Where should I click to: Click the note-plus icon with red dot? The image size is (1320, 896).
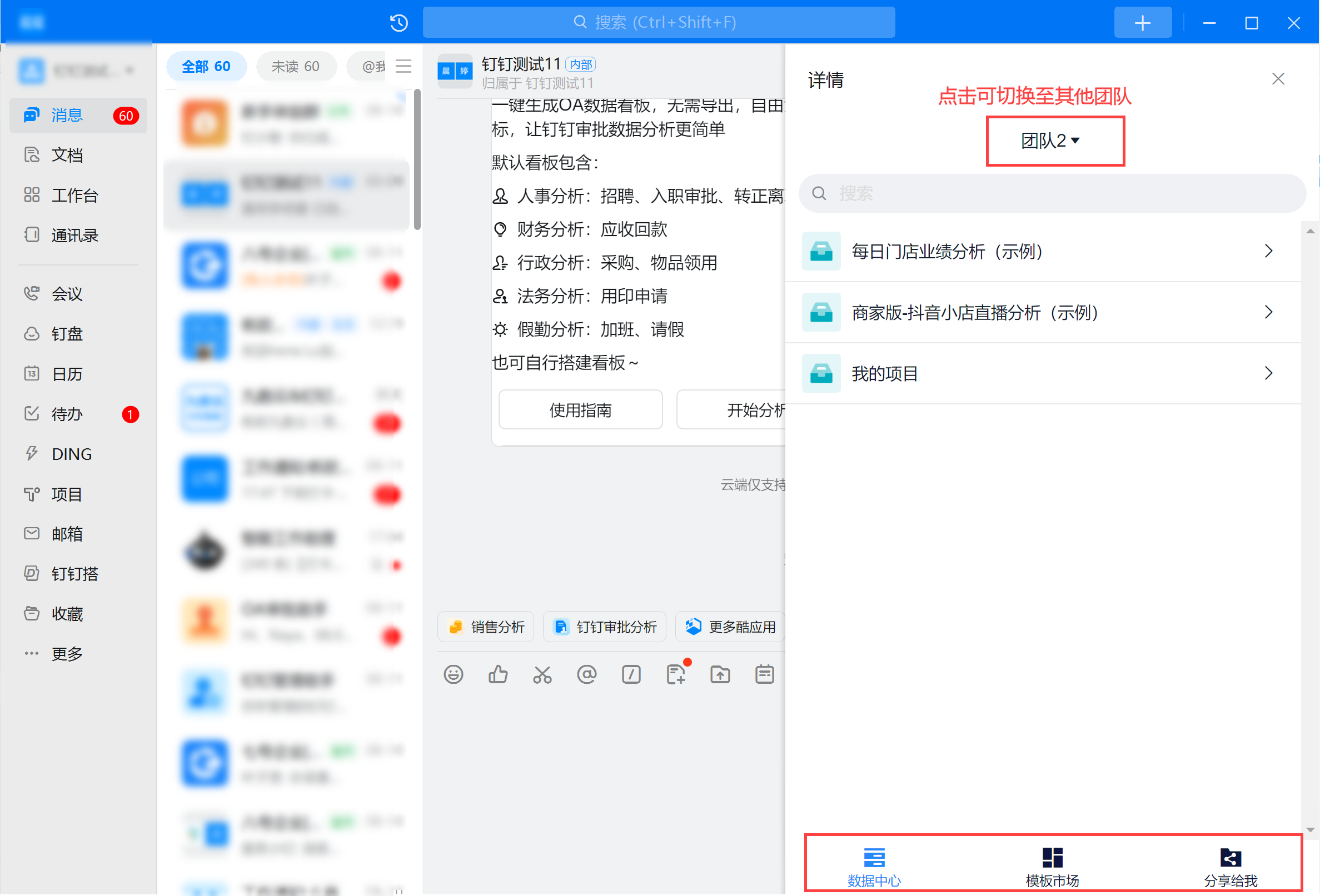(677, 673)
